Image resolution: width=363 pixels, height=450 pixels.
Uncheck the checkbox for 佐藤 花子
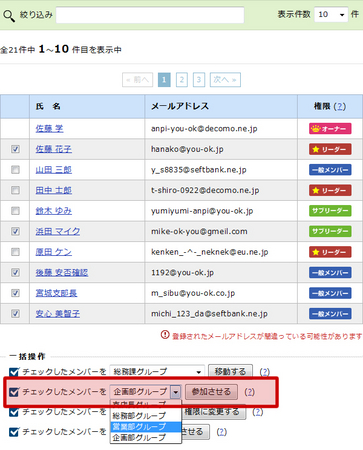[x=15, y=149]
